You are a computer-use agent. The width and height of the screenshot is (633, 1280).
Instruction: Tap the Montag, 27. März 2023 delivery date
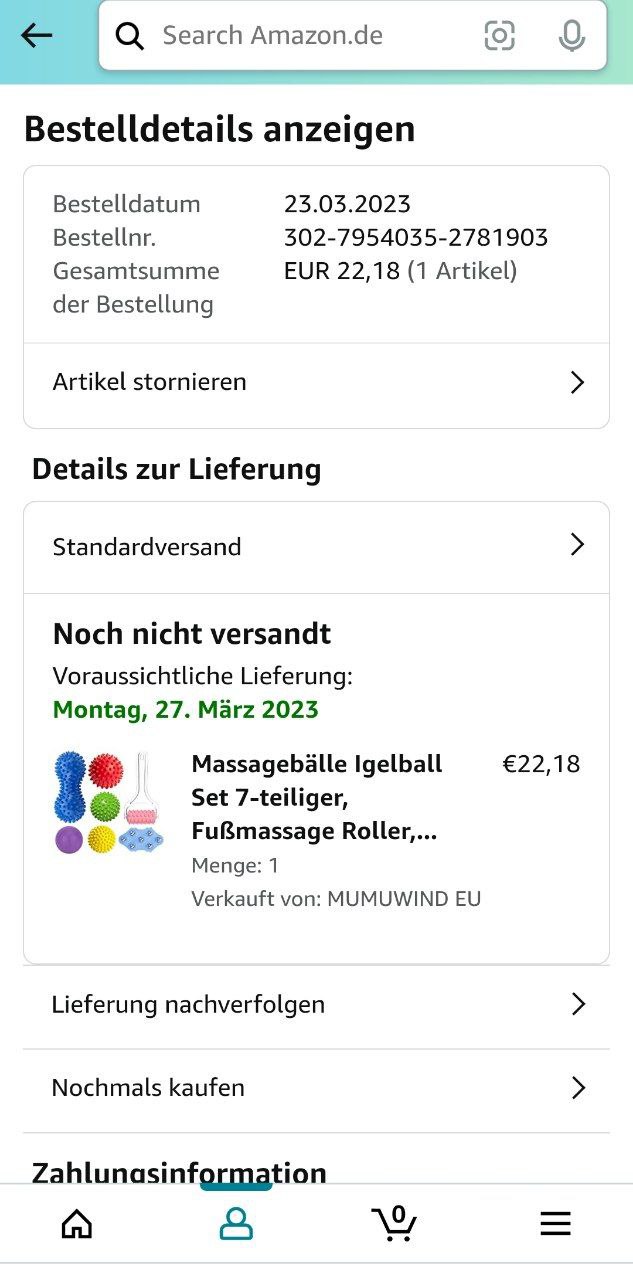point(185,710)
